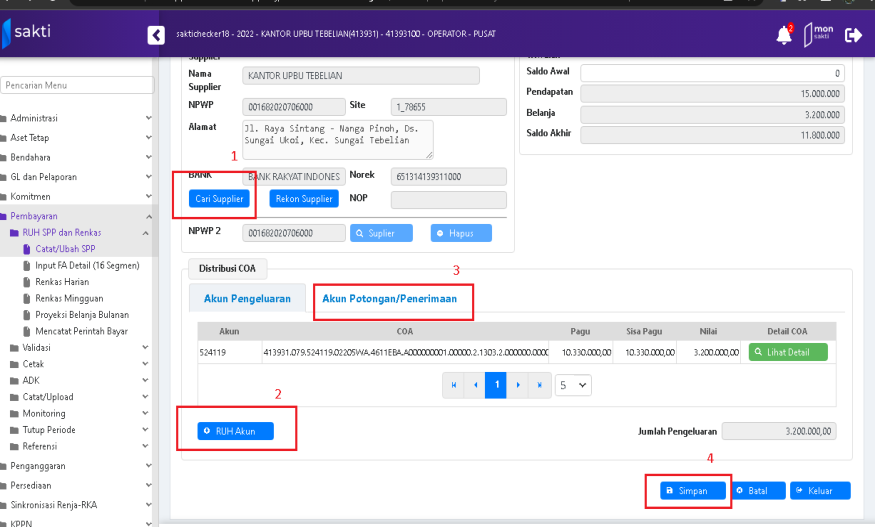Click in the Pencarian Menu search field

(75, 85)
